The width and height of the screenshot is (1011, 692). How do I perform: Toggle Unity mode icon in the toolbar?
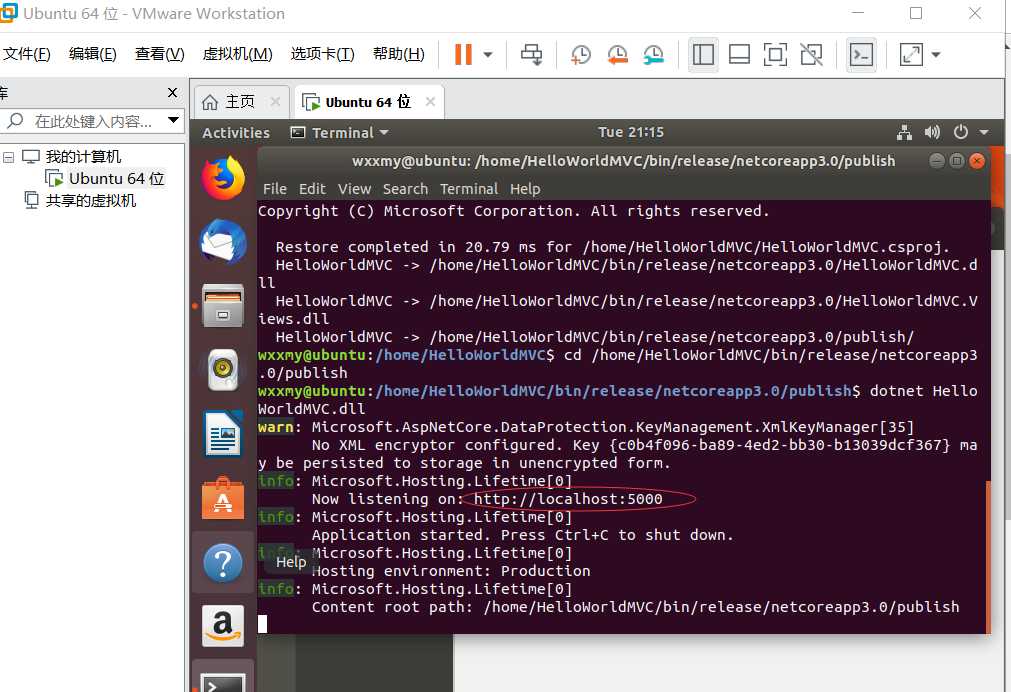click(x=811, y=55)
